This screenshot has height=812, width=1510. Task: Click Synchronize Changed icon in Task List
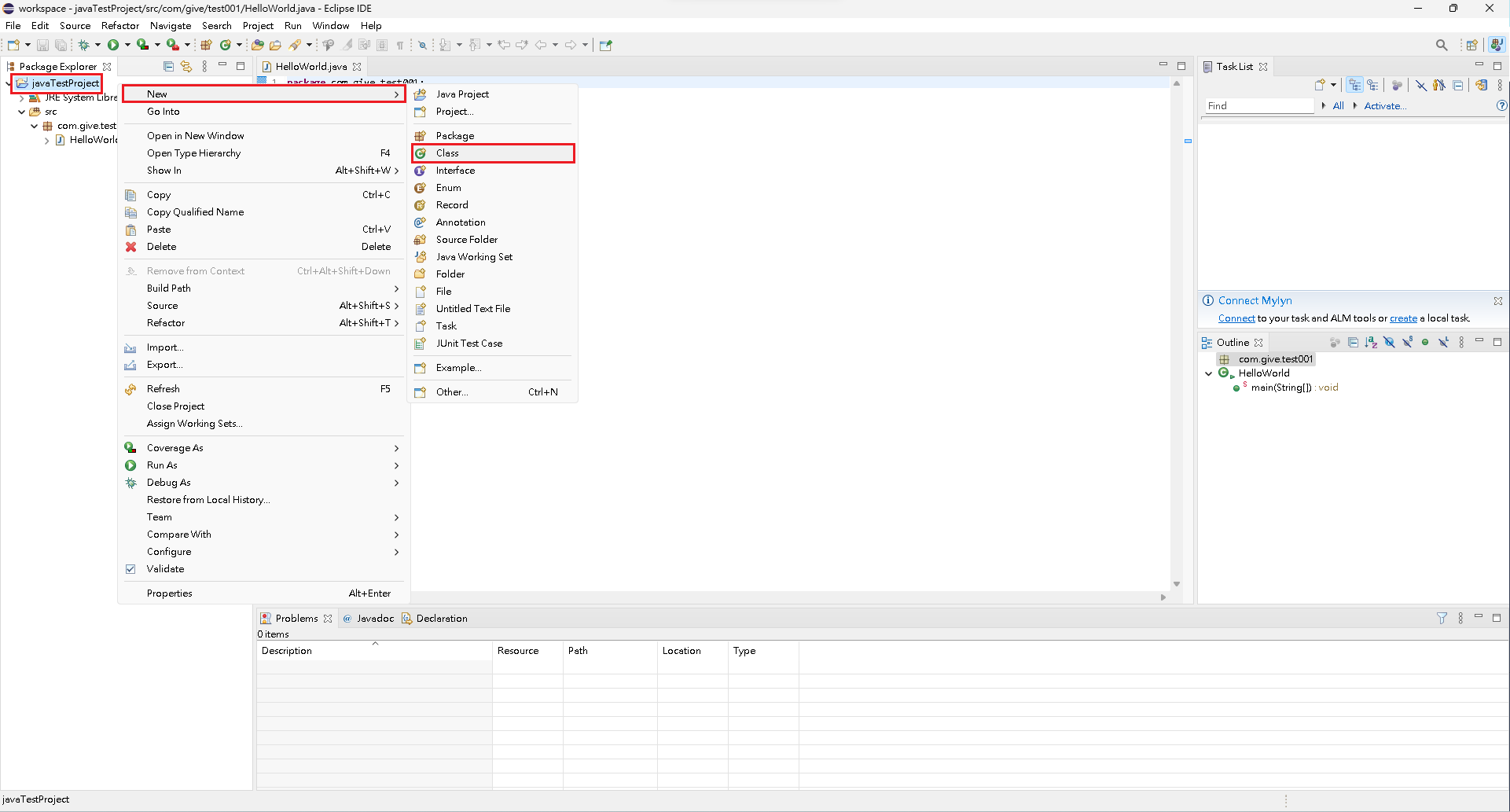(1481, 85)
